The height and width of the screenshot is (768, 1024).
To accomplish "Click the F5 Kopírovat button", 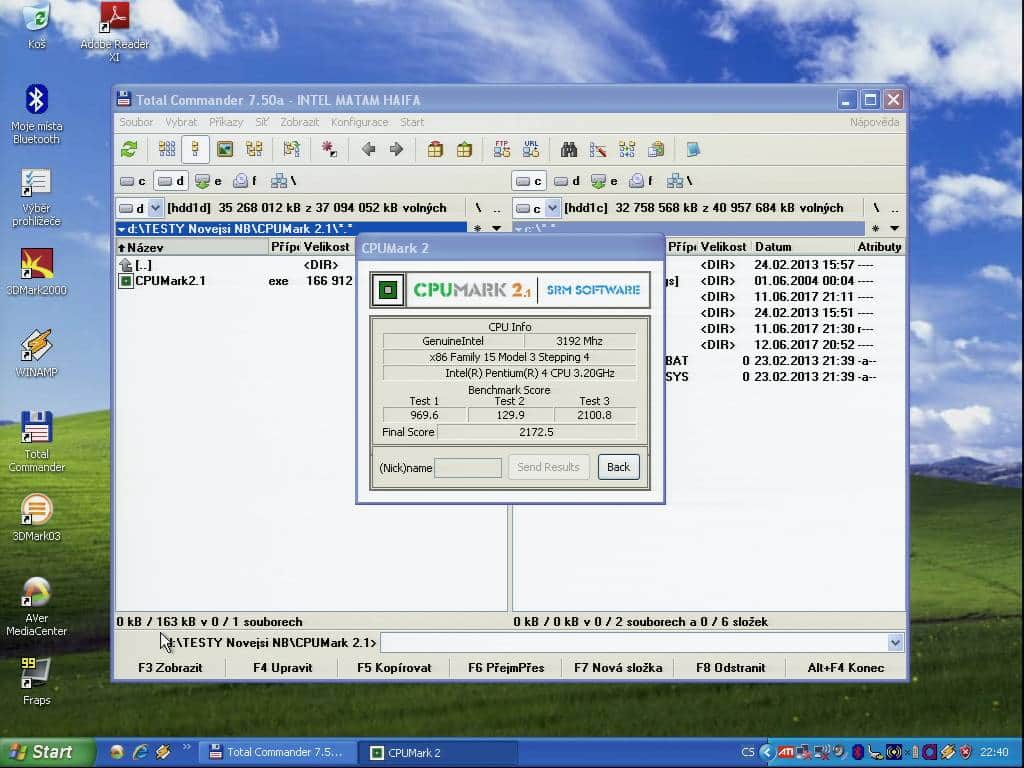I will coord(394,668).
